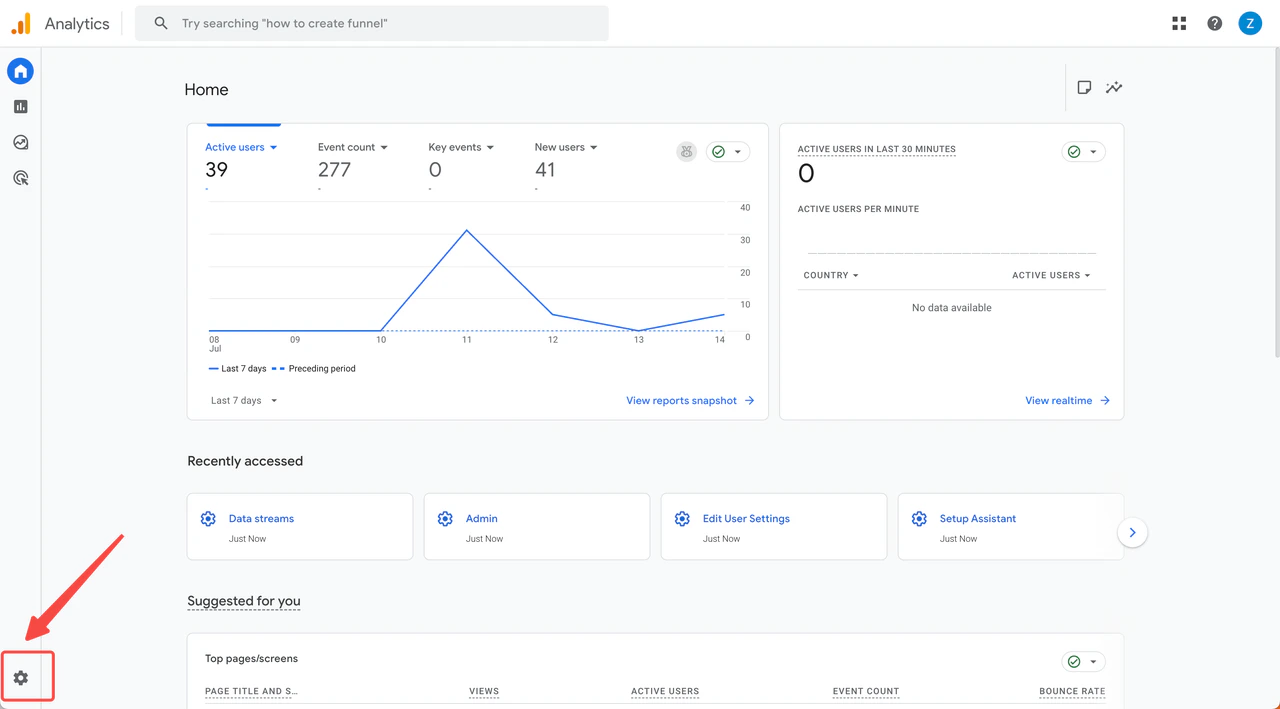The height and width of the screenshot is (709, 1280).
Task: Expand the Active users metric dropdown
Action: pyautogui.click(x=273, y=147)
